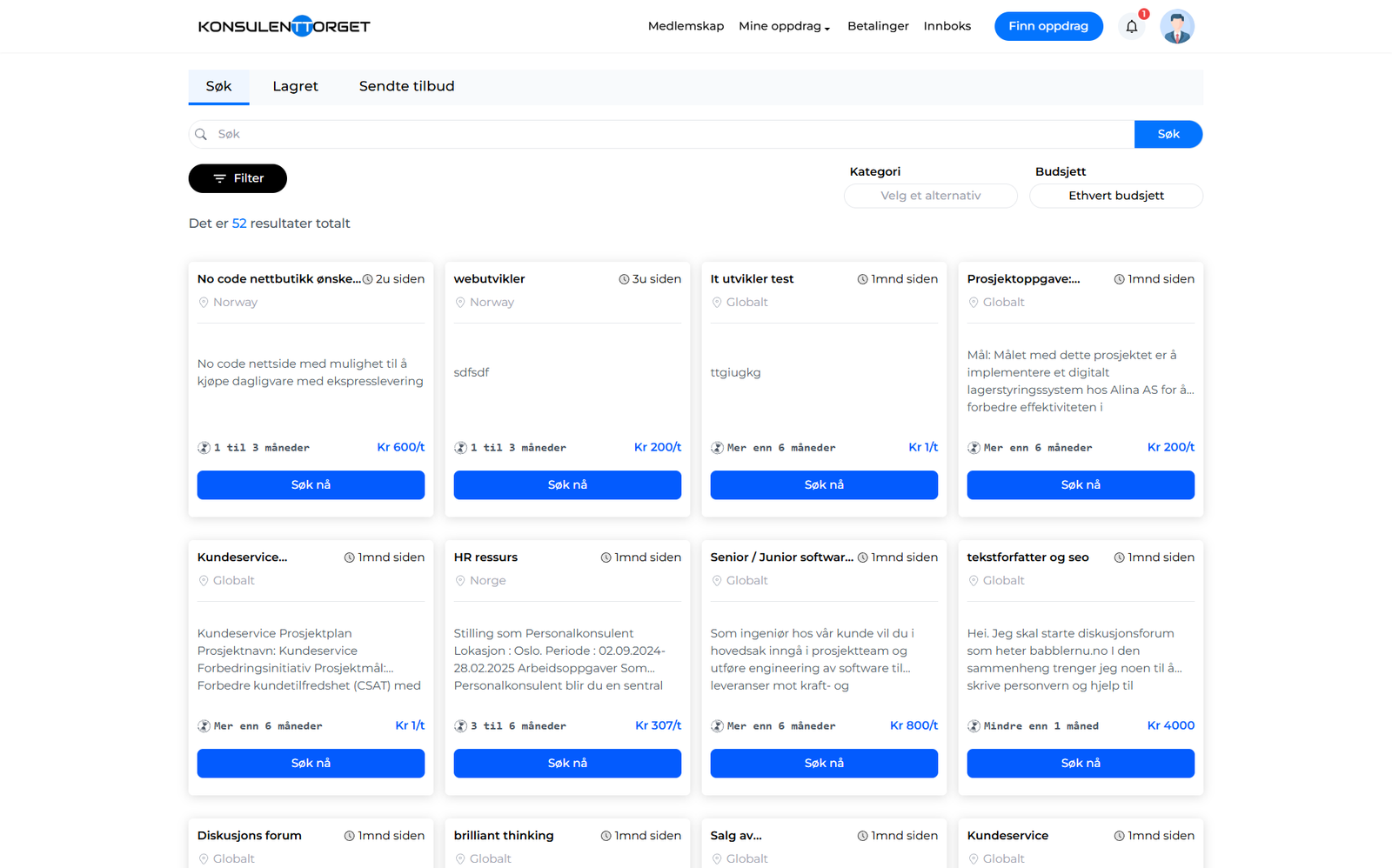This screenshot has width=1392, height=868.
Task: Click duration icon on HR ressurs card
Action: tap(460, 726)
